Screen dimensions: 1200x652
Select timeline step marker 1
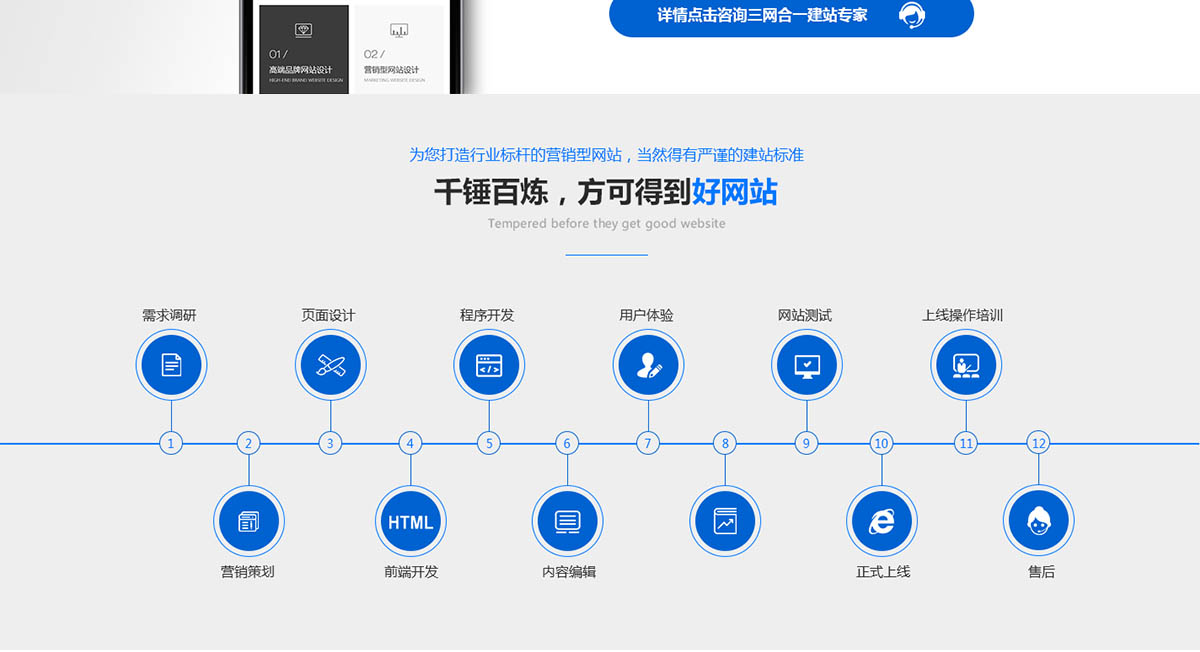tap(171, 443)
